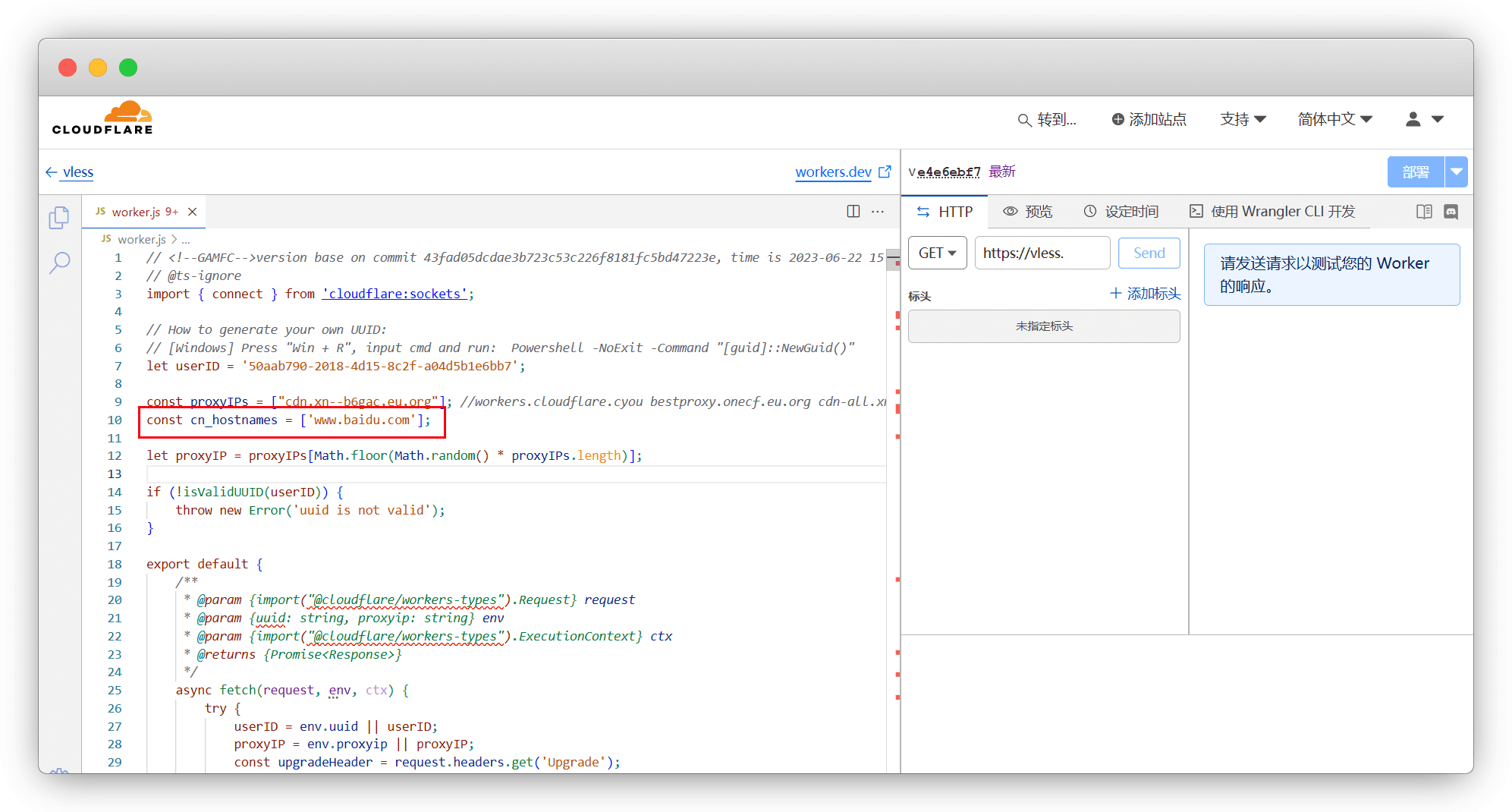The height and width of the screenshot is (812, 1512).
Task: Click the throw new Error code line
Action: tap(310, 510)
